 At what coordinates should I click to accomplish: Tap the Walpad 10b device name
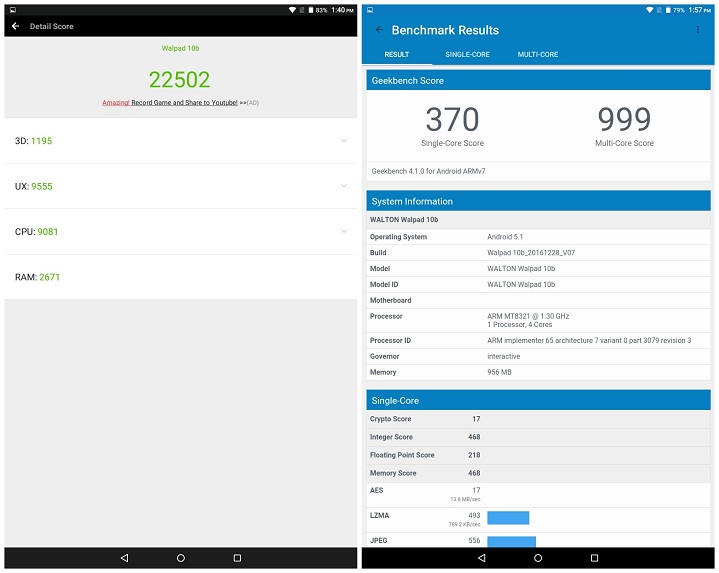[x=180, y=48]
